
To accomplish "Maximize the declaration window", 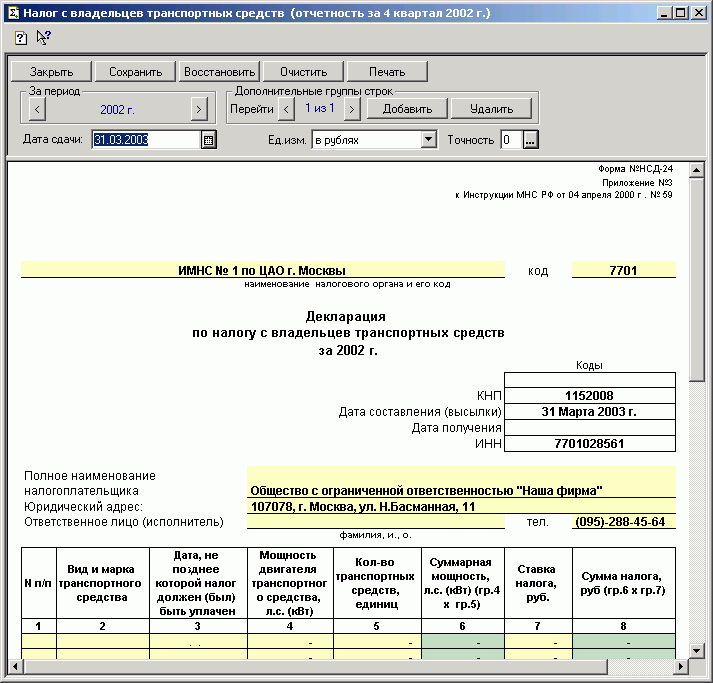I will pos(680,13).
